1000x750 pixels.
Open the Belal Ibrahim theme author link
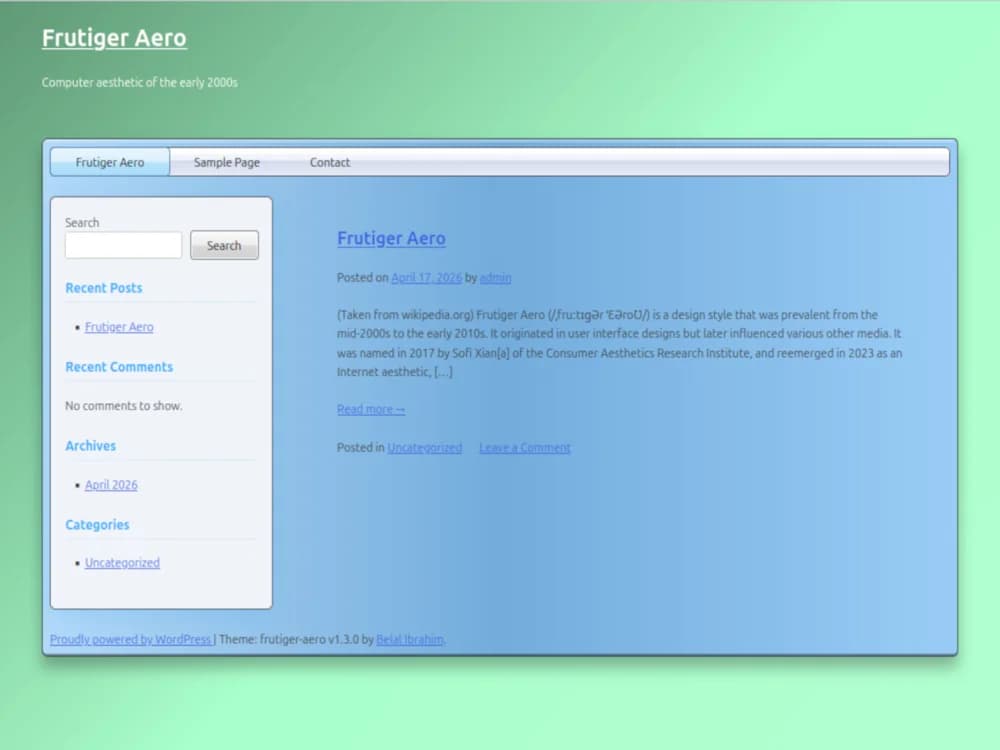tap(410, 639)
